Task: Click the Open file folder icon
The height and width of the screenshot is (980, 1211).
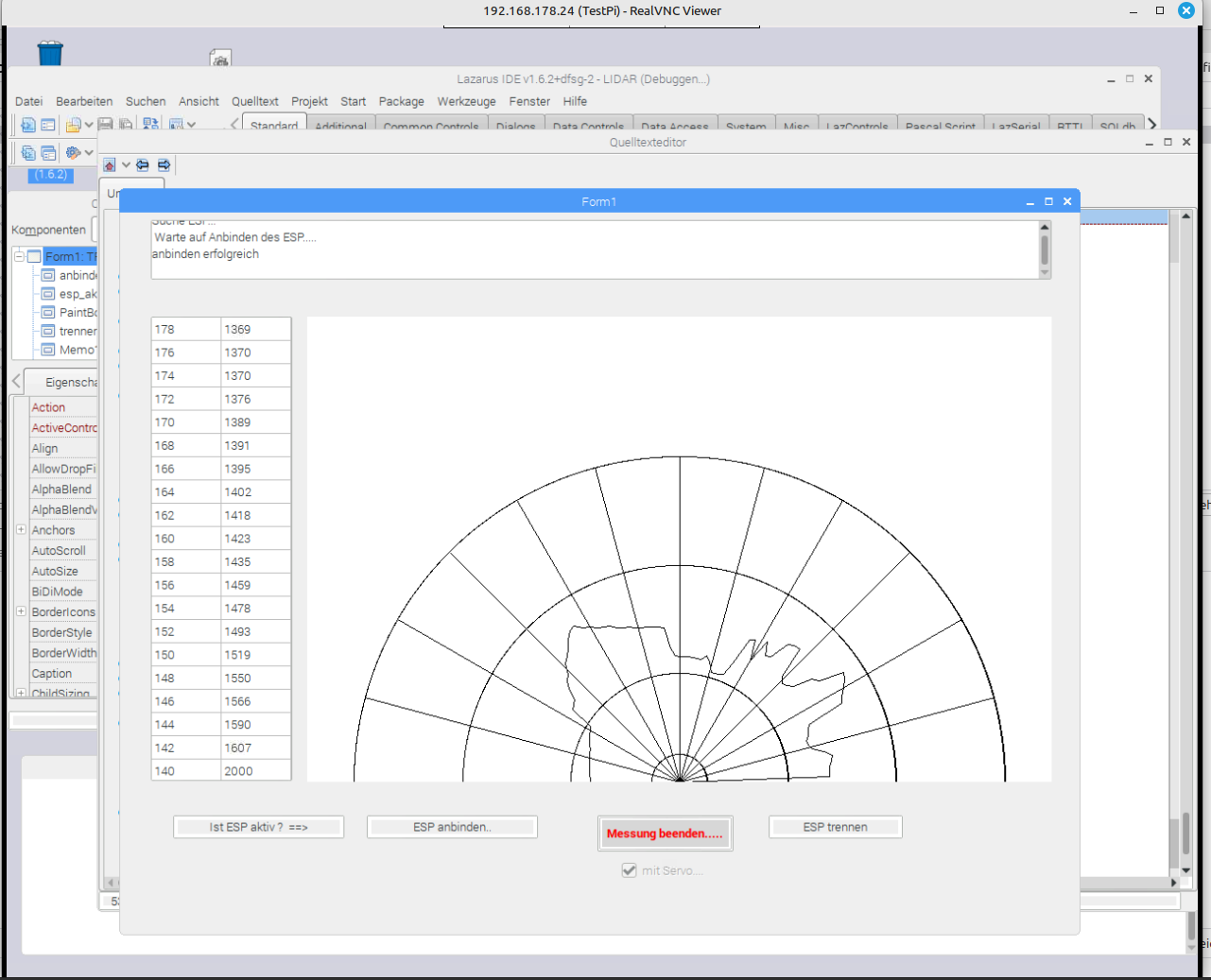Action: point(72,125)
